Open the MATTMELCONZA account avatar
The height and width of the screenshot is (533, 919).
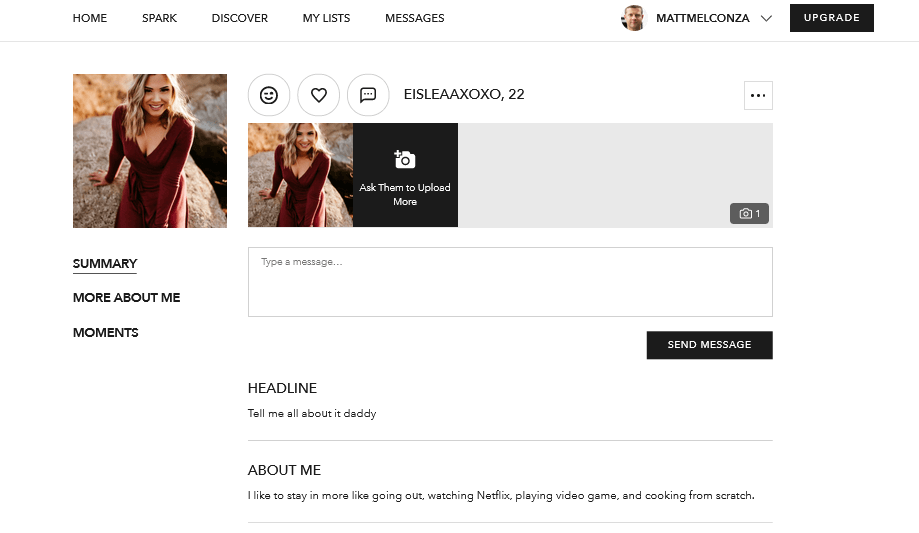tap(633, 18)
